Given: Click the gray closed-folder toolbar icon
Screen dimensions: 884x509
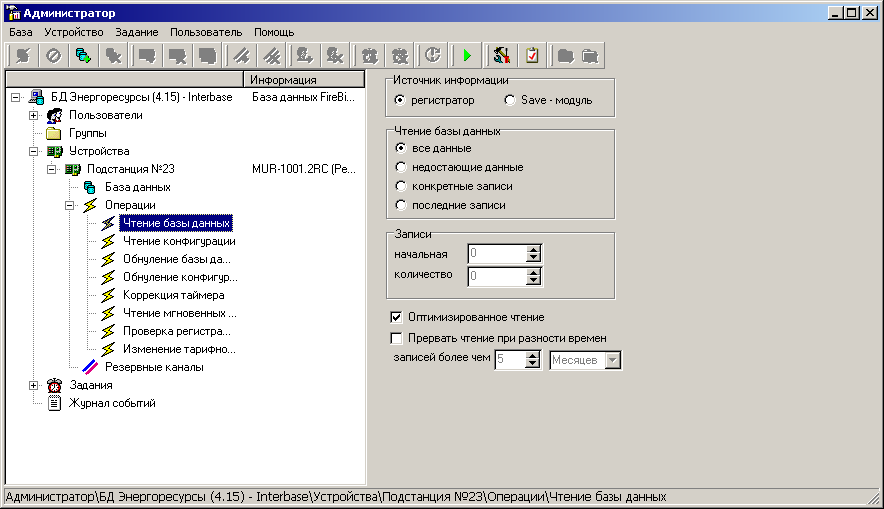Looking at the screenshot, I should (565, 55).
